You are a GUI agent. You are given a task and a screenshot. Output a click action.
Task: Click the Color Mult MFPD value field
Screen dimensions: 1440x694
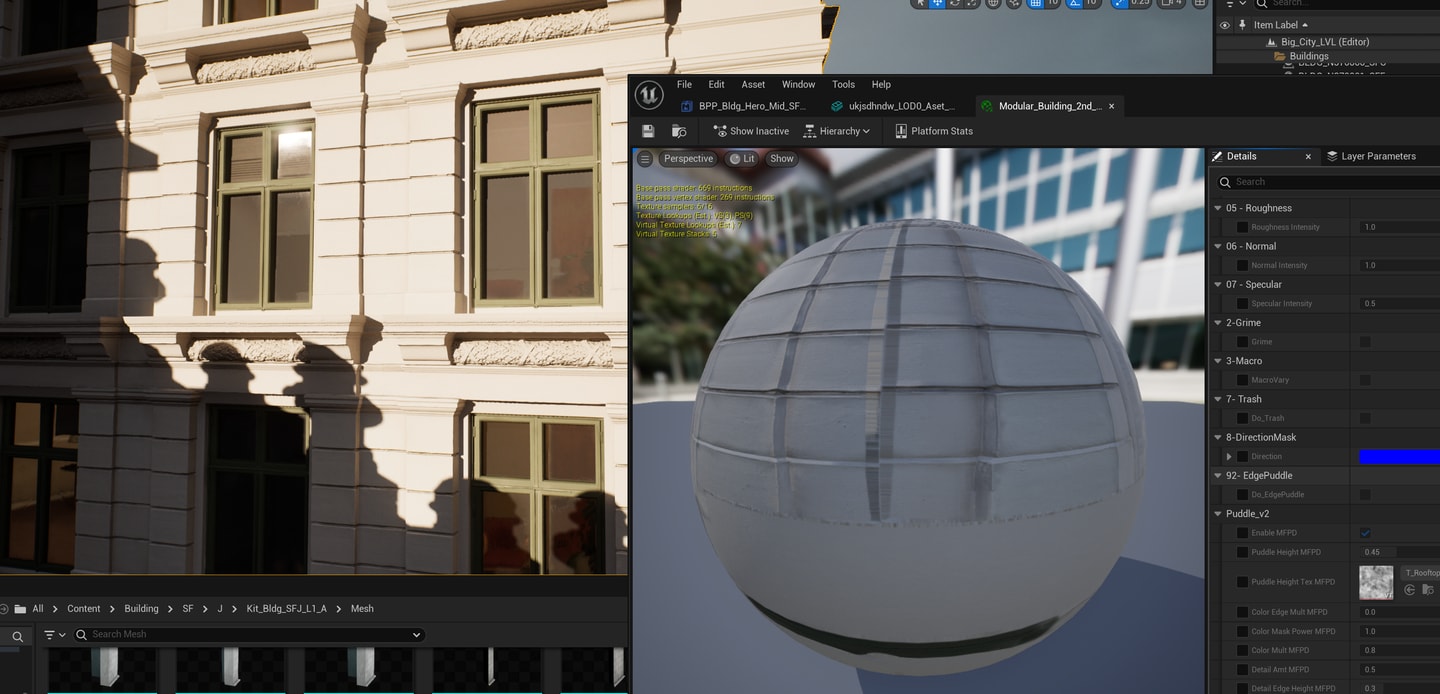(1400, 651)
